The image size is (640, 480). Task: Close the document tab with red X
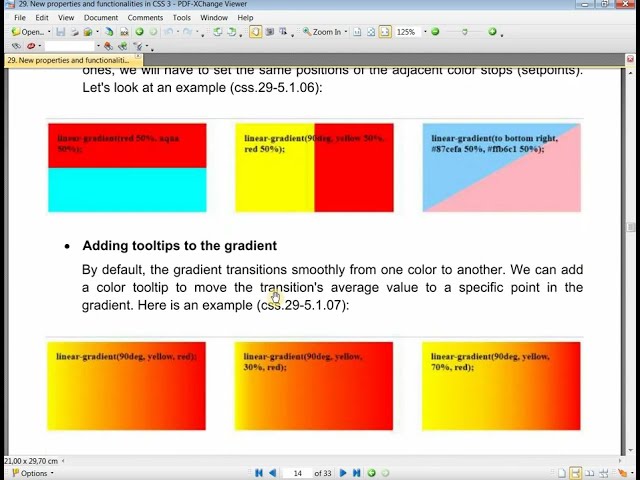point(630,59)
